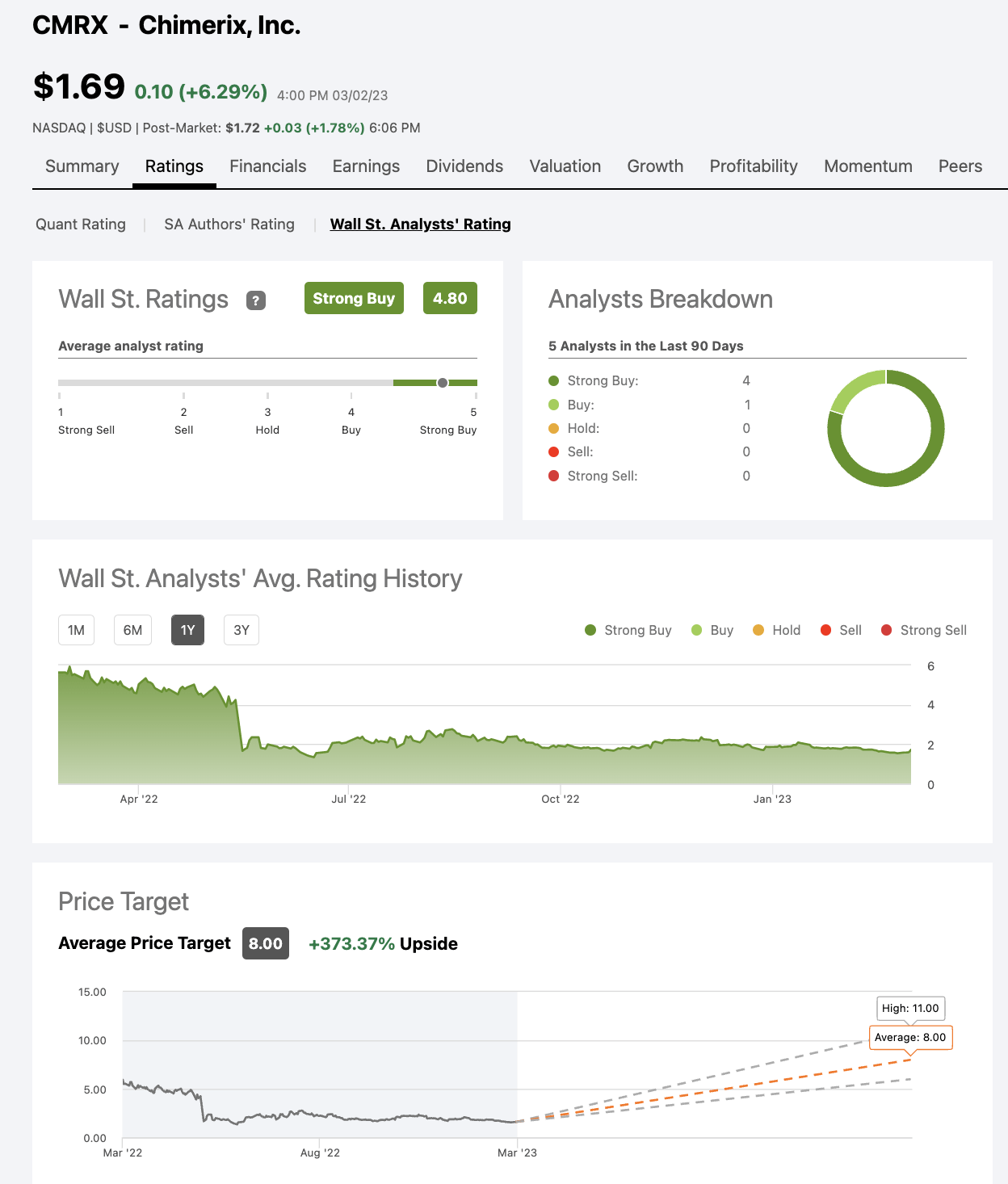Open the Momentum tab
1008x1184 pixels.
click(867, 166)
